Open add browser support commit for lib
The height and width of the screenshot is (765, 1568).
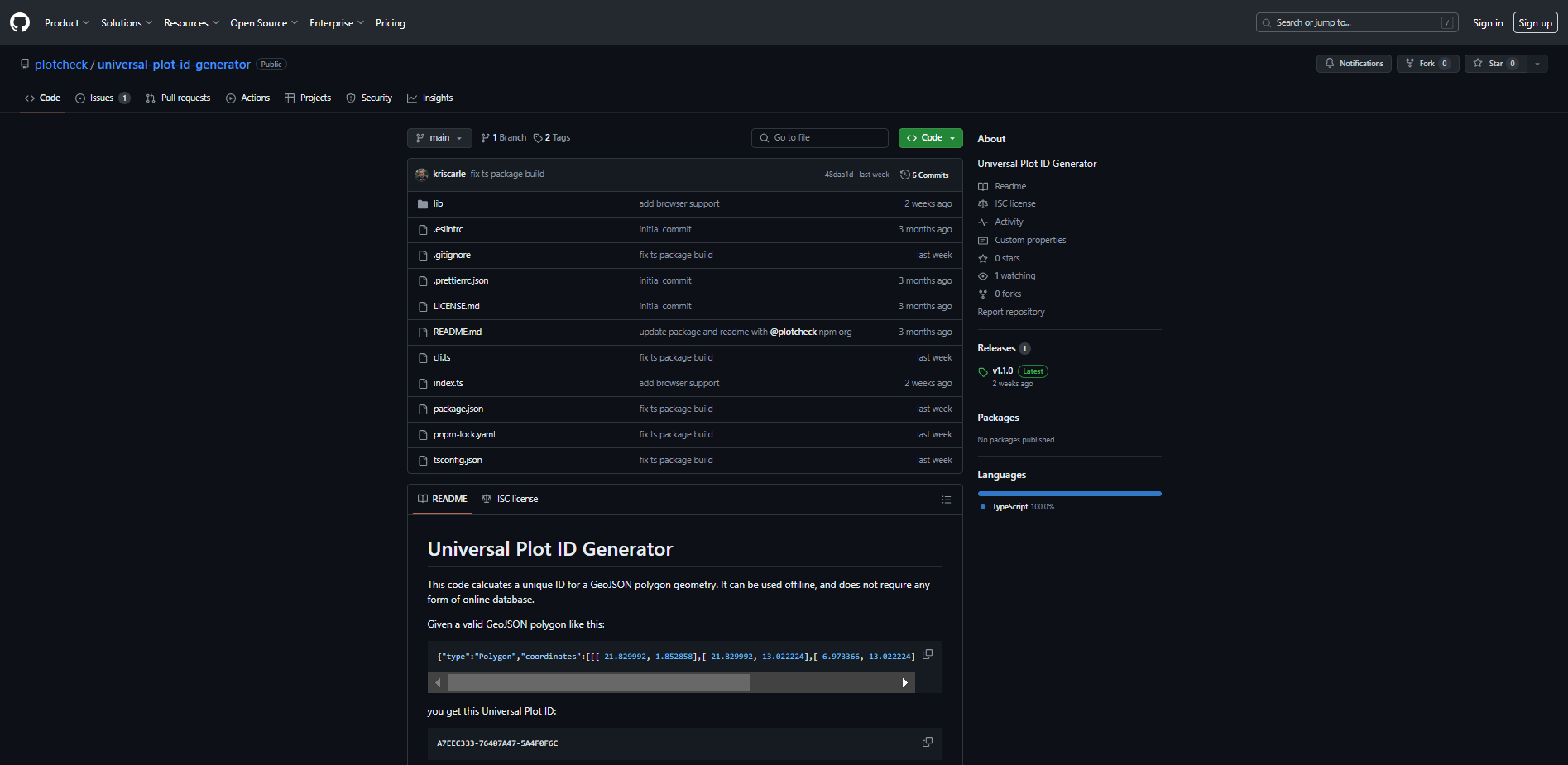coord(679,204)
